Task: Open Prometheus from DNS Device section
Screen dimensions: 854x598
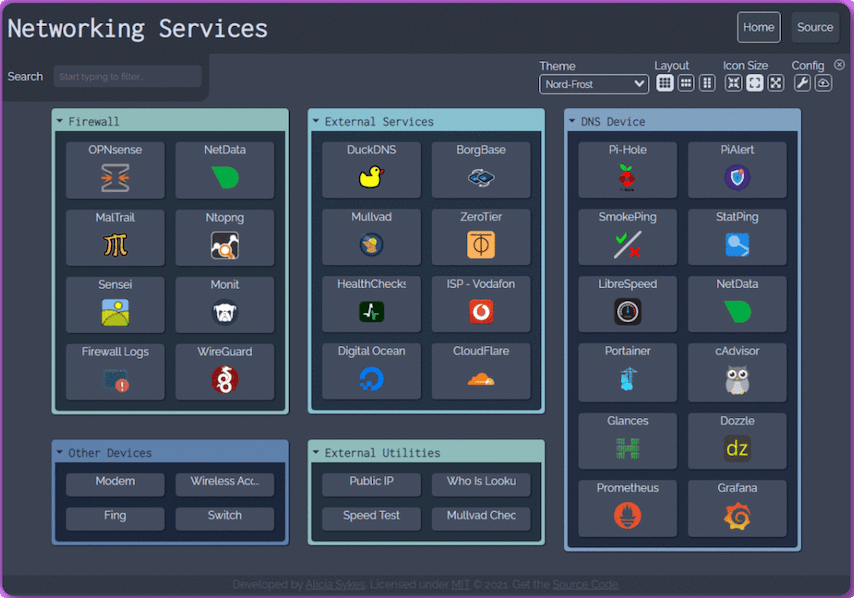Action: [x=627, y=507]
